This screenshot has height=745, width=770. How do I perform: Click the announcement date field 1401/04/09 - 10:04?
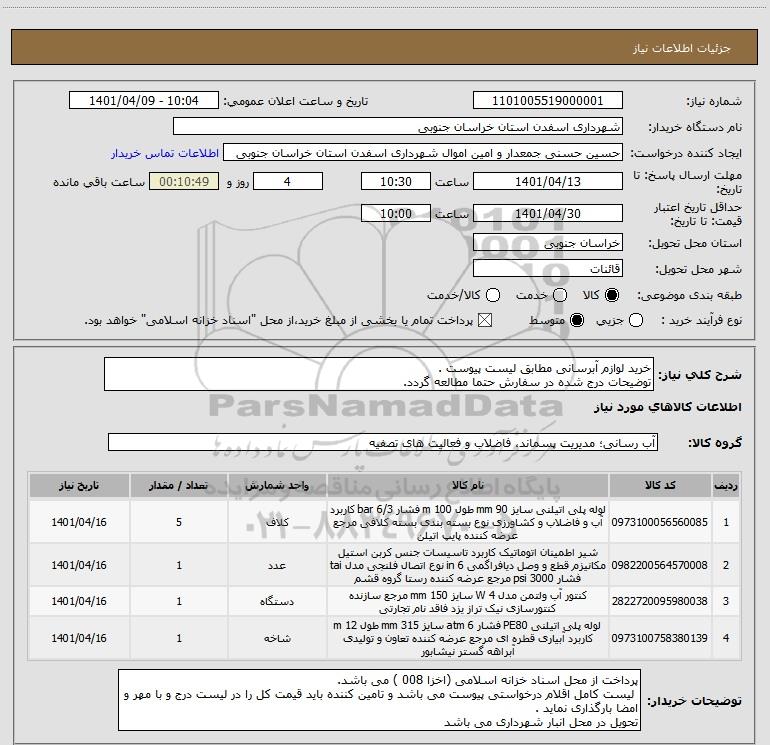point(144,101)
